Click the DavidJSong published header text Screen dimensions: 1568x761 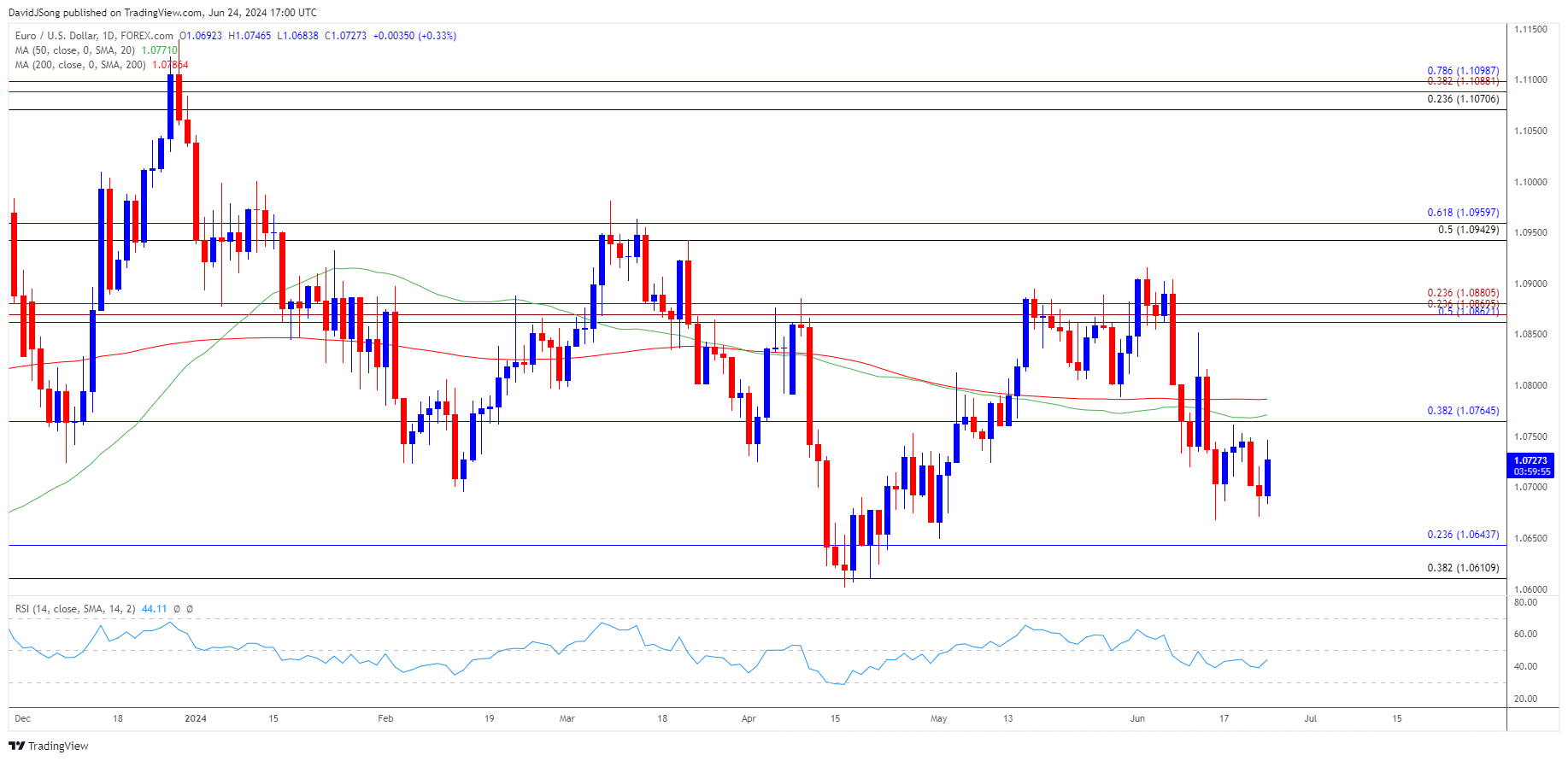[x=161, y=12]
